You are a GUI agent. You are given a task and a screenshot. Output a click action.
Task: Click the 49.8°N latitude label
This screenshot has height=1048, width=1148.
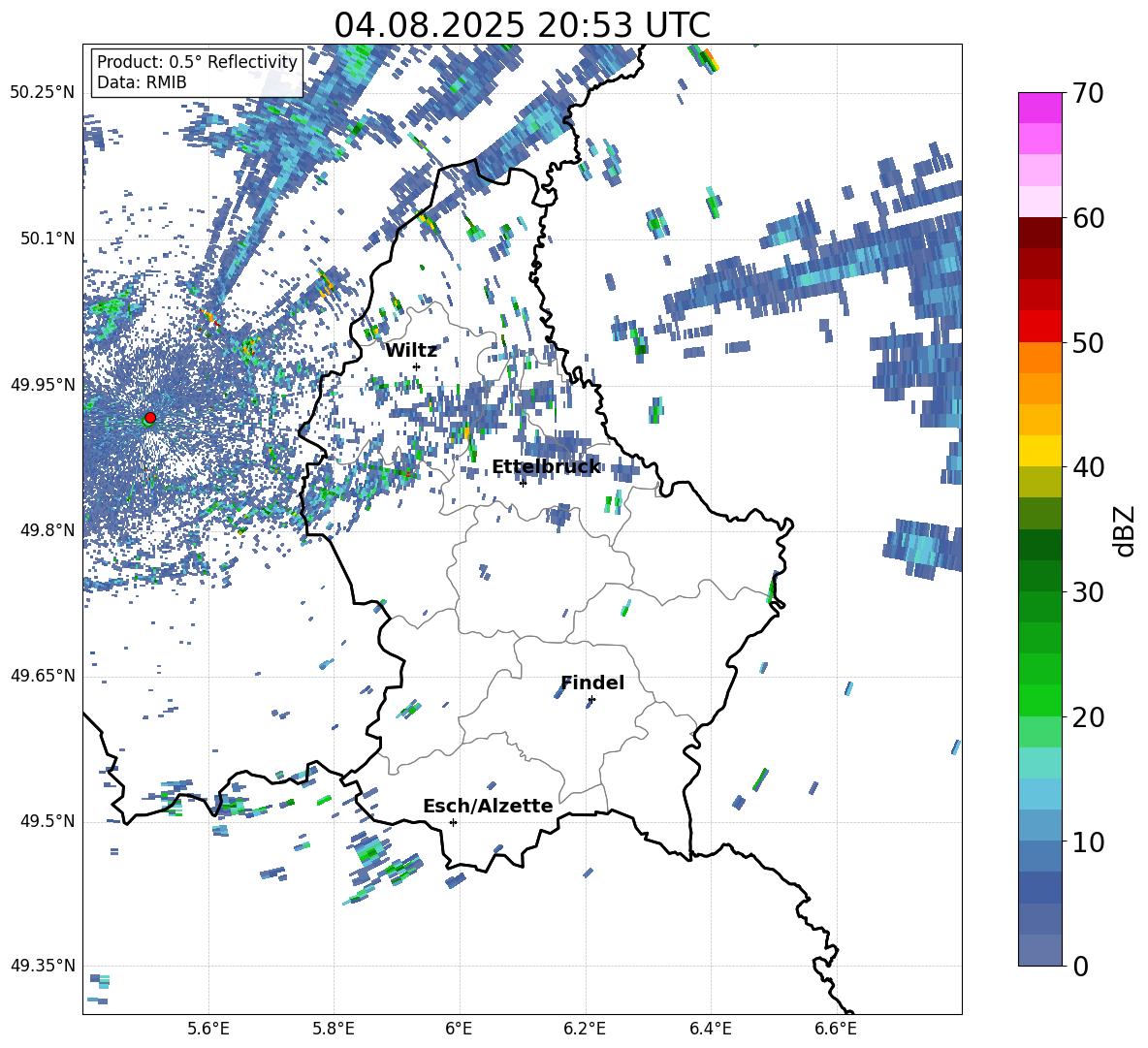[47, 530]
